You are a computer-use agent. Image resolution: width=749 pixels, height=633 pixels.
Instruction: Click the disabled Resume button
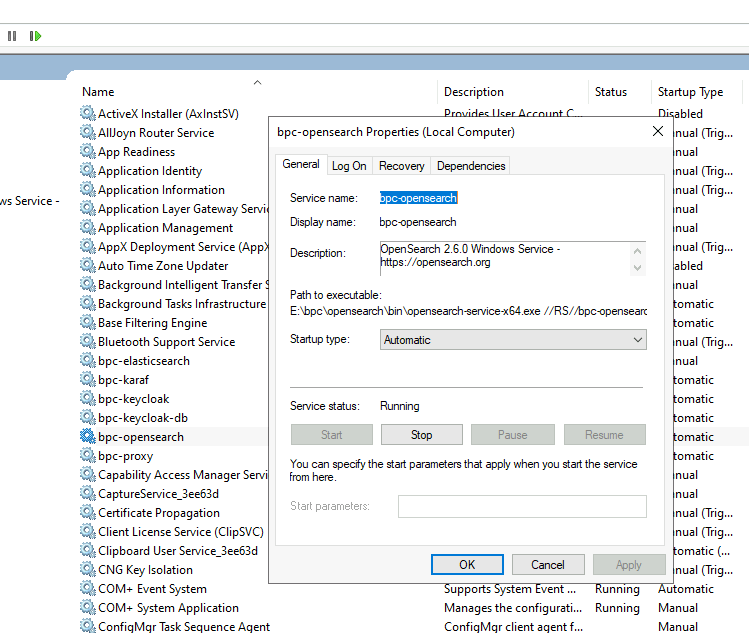(x=604, y=435)
